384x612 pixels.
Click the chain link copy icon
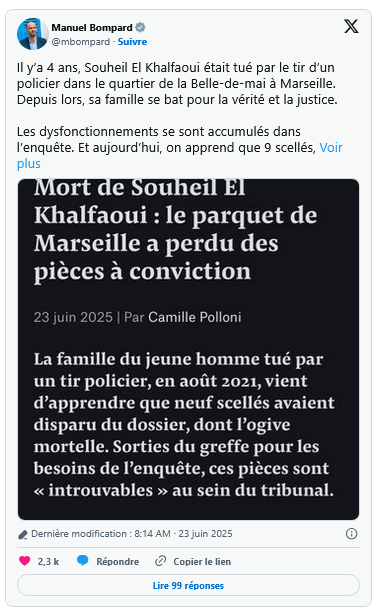(x=160, y=561)
